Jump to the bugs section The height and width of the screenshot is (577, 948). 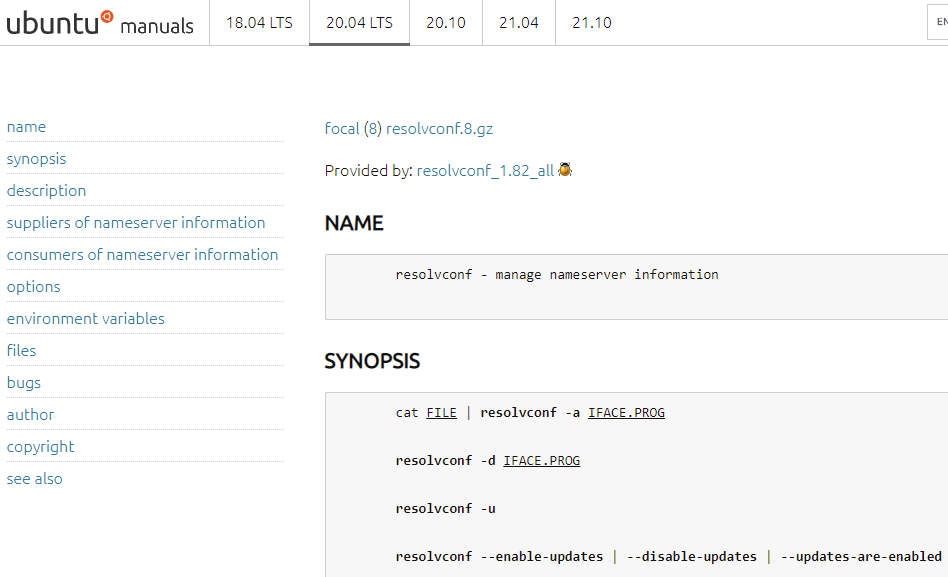pyautogui.click(x=24, y=383)
